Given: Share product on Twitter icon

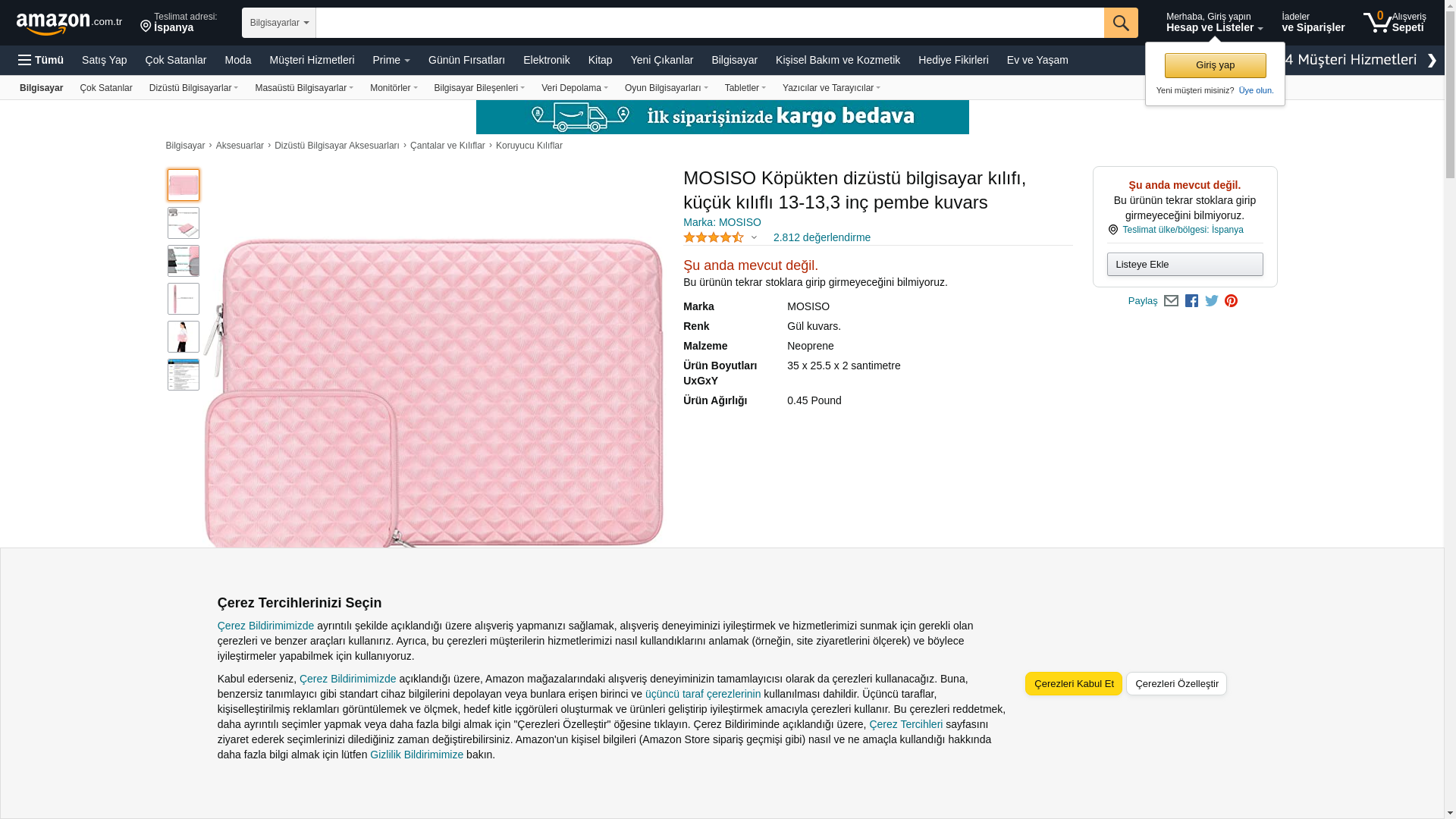Looking at the screenshot, I should (1212, 301).
